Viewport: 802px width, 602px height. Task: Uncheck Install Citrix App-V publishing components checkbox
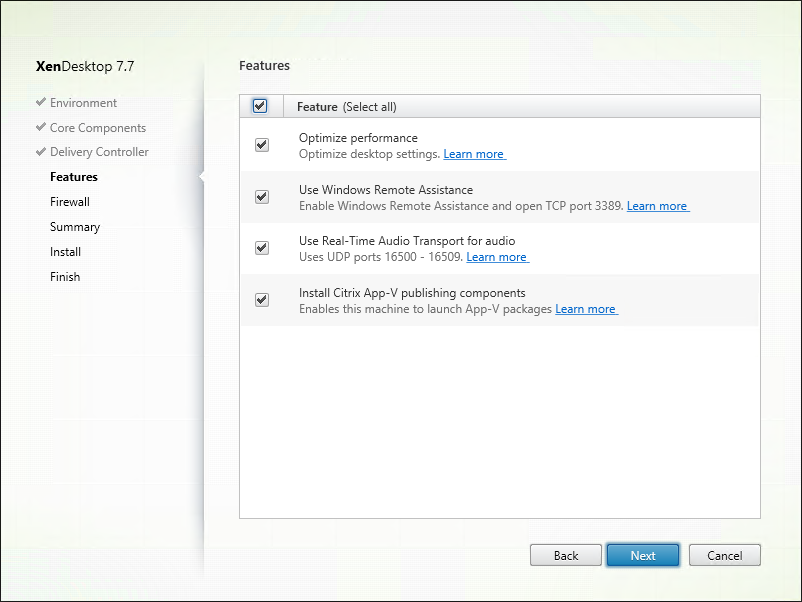coord(262,300)
